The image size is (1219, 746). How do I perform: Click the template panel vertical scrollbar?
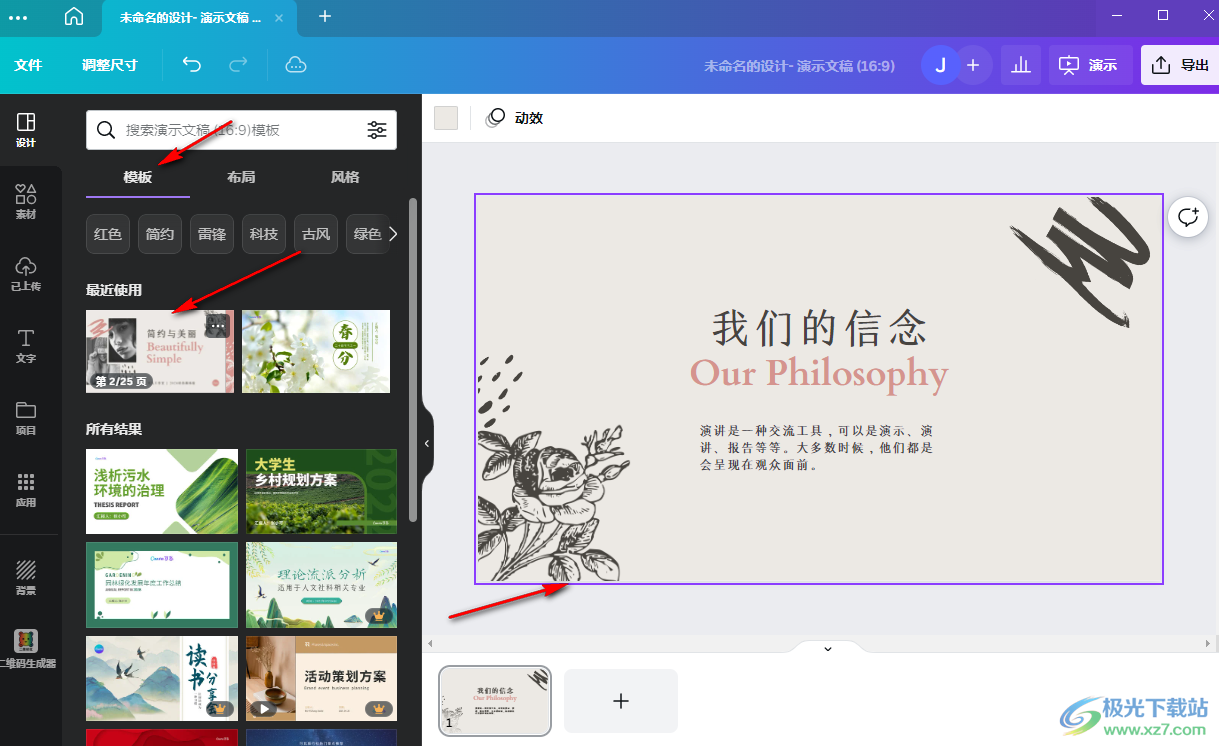(x=413, y=360)
